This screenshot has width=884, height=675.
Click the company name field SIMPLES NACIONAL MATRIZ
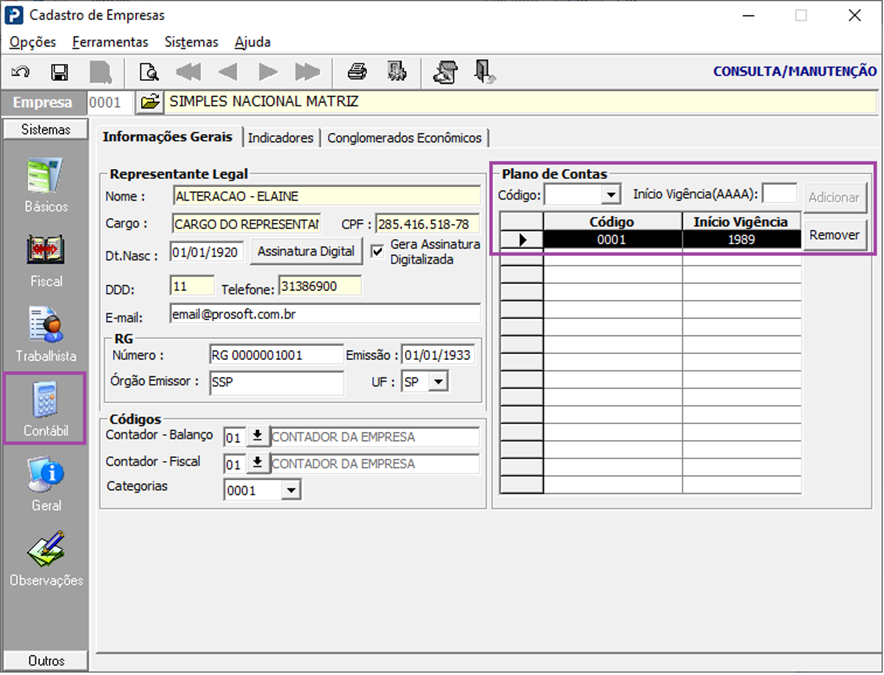520,102
